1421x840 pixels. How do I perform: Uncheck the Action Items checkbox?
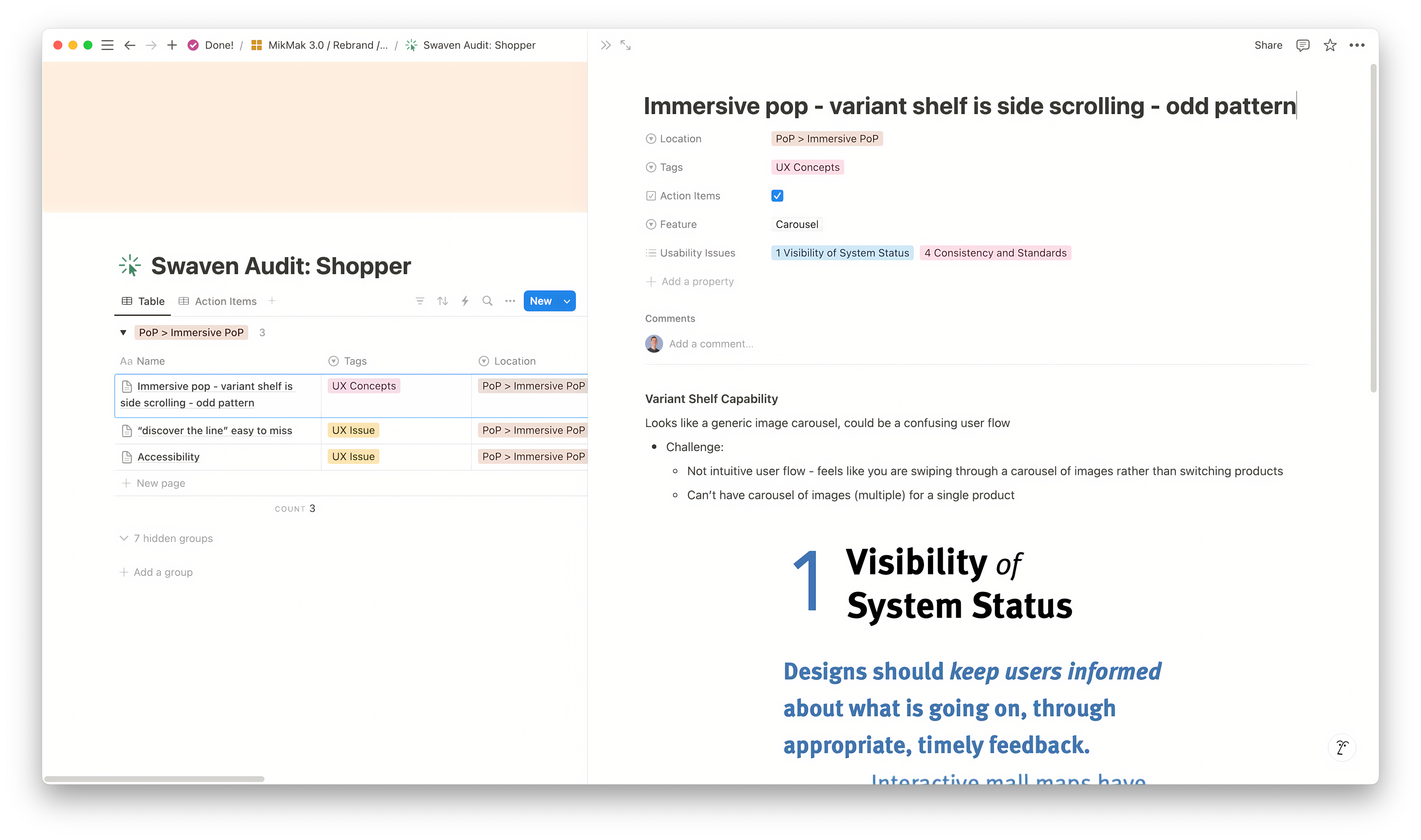coord(777,195)
